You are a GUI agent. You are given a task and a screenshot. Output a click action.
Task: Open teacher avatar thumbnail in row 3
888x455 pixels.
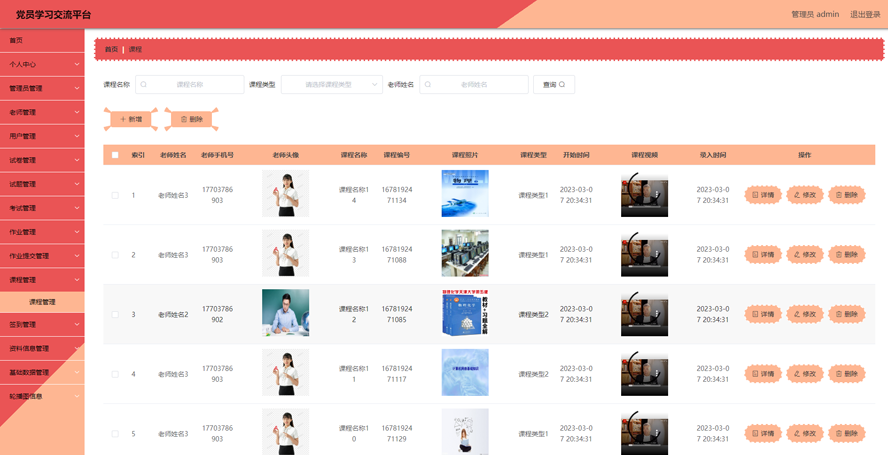click(285, 313)
